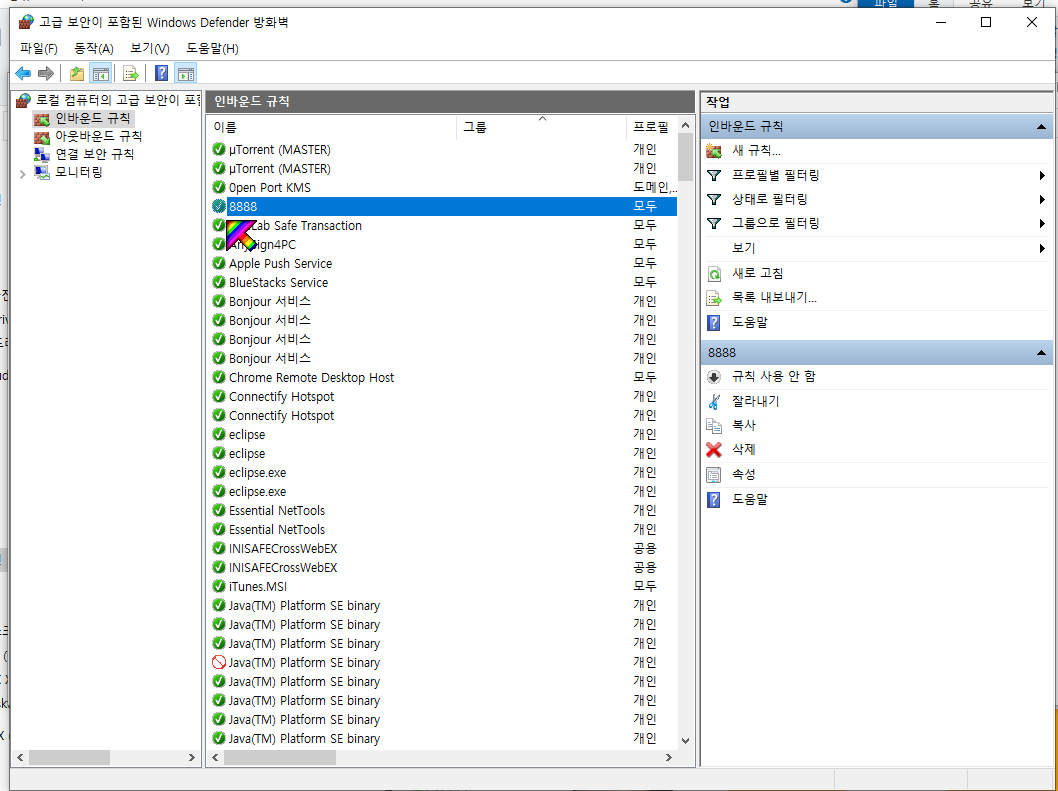Click the rule list scroll right arrow
The height and width of the screenshot is (791, 1058).
[x=669, y=758]
